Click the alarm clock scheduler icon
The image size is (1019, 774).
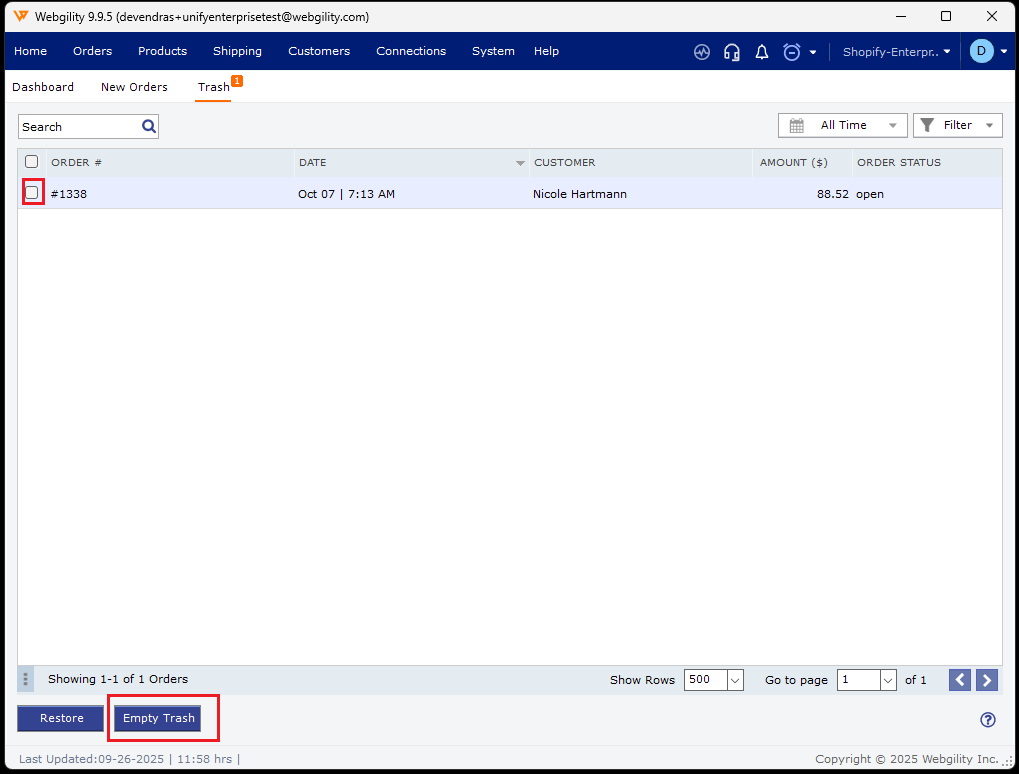792,52
